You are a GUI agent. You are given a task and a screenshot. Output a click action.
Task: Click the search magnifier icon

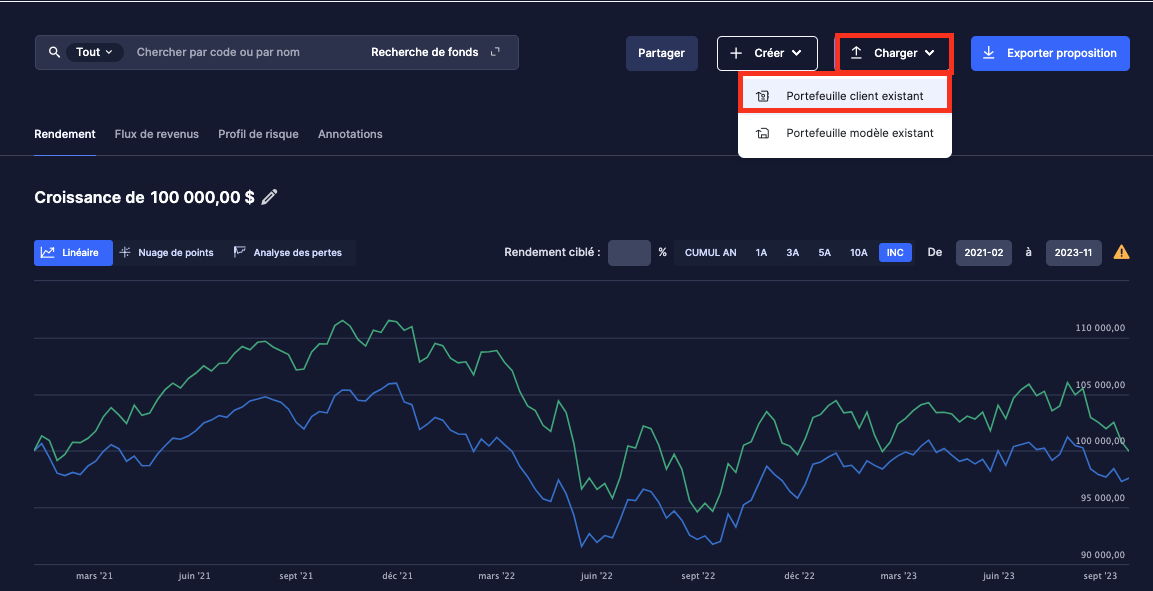coord(54,52)
